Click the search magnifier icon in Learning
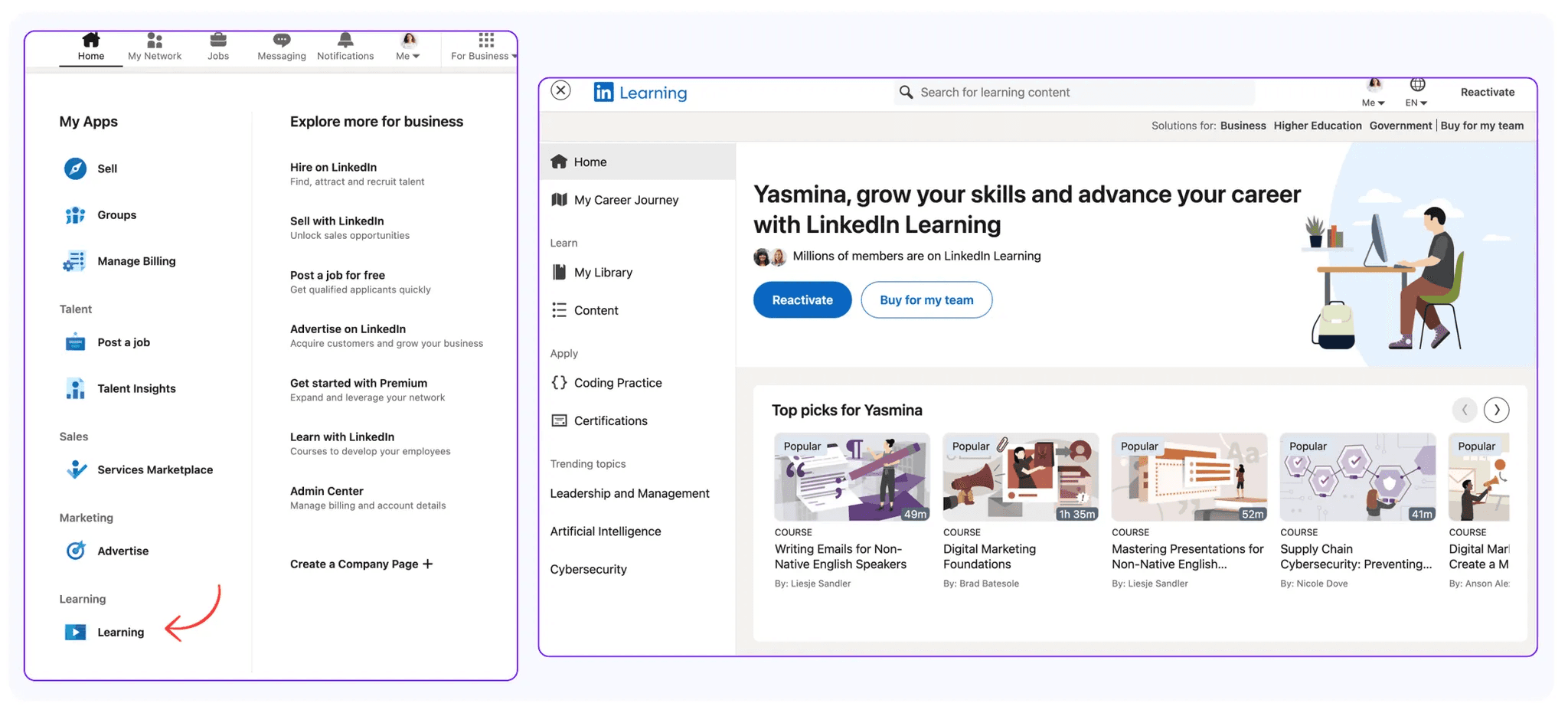Screen dimensions: 1568x713 pyautogui.click(x=906, y=92)
